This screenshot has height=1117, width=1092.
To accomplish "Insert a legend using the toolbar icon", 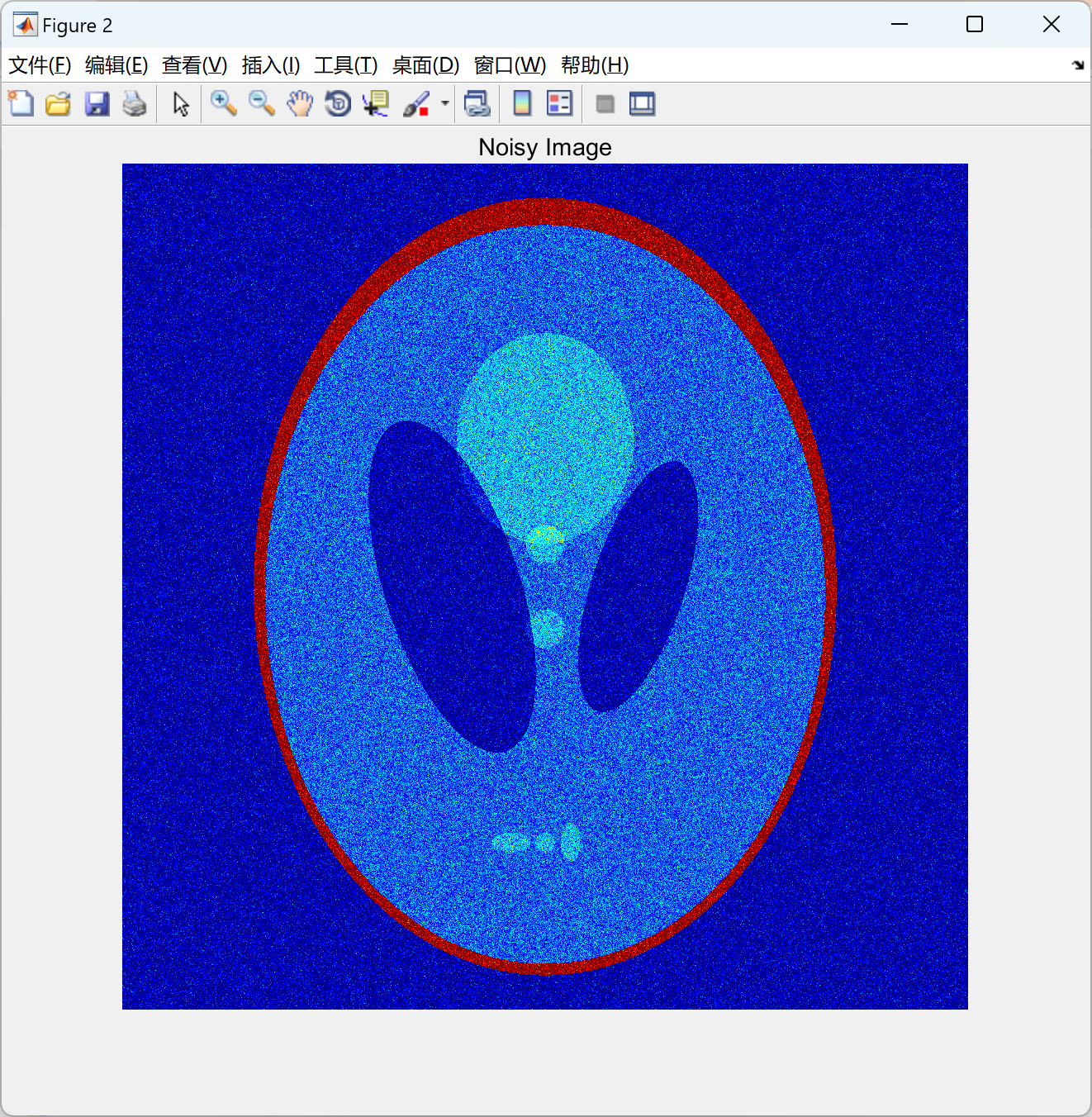I will (560, 104).
